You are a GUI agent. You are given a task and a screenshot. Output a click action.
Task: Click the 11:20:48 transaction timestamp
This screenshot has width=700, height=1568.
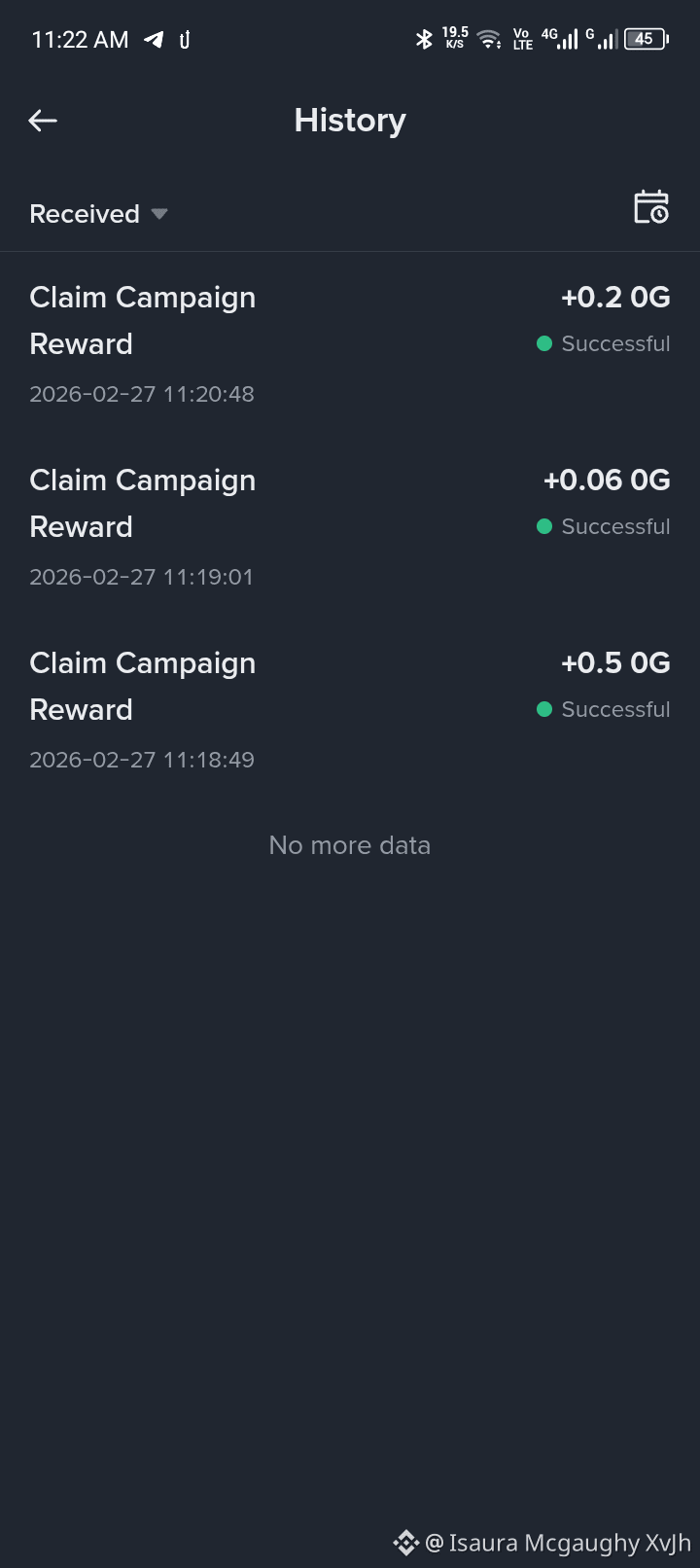coord(142,394)
